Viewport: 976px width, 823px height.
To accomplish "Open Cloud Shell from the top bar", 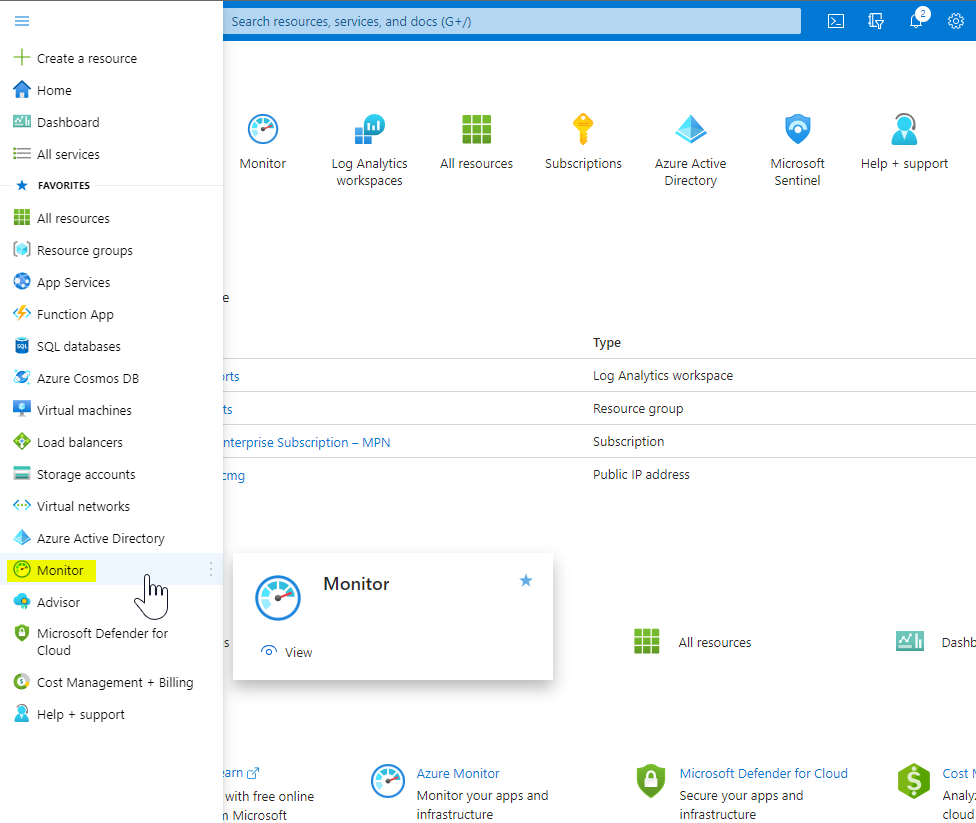I will tap(835, 20).
